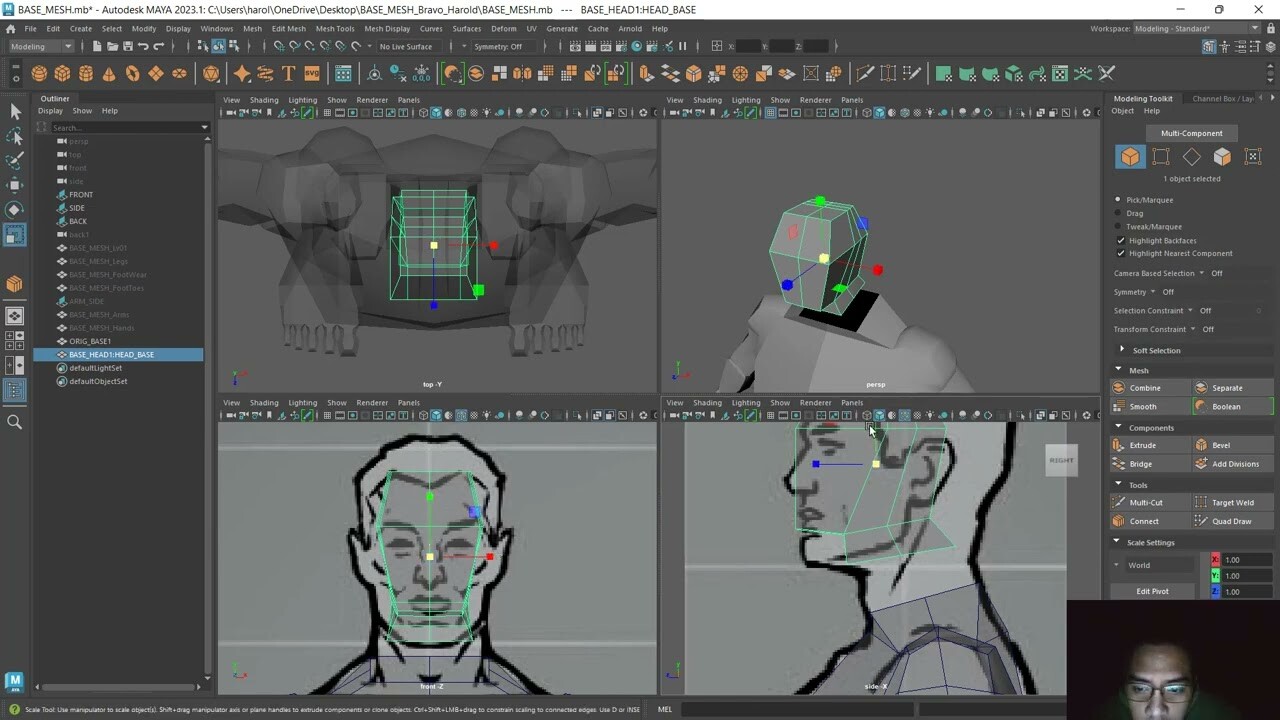Select BASE_HEAD1:HEAD_BASE in the Outliner

pyautogui.click(x=113, y=354)
